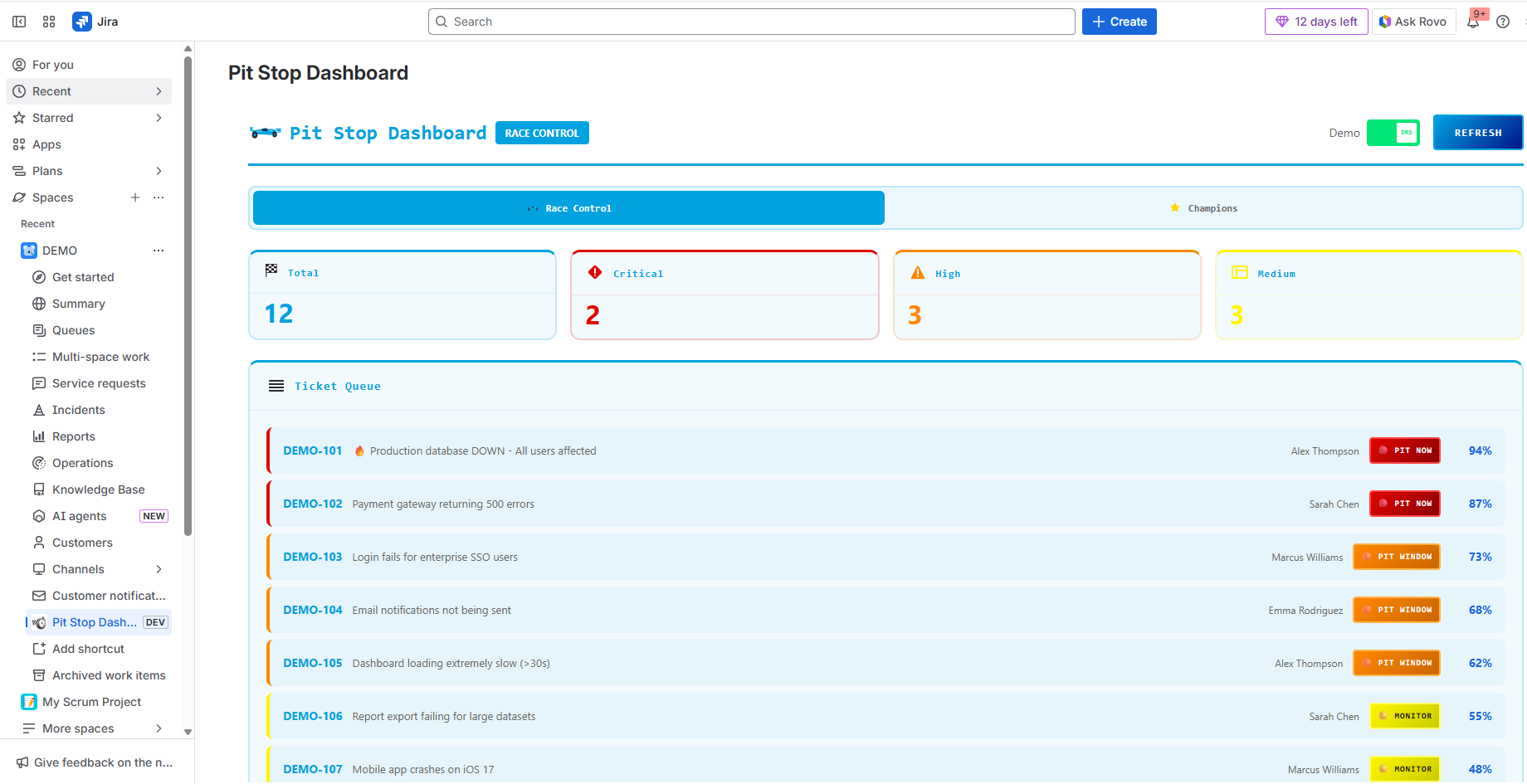Click the High priority card
This screenshot has height=784, width=1527.
[x=1047, y=295]
